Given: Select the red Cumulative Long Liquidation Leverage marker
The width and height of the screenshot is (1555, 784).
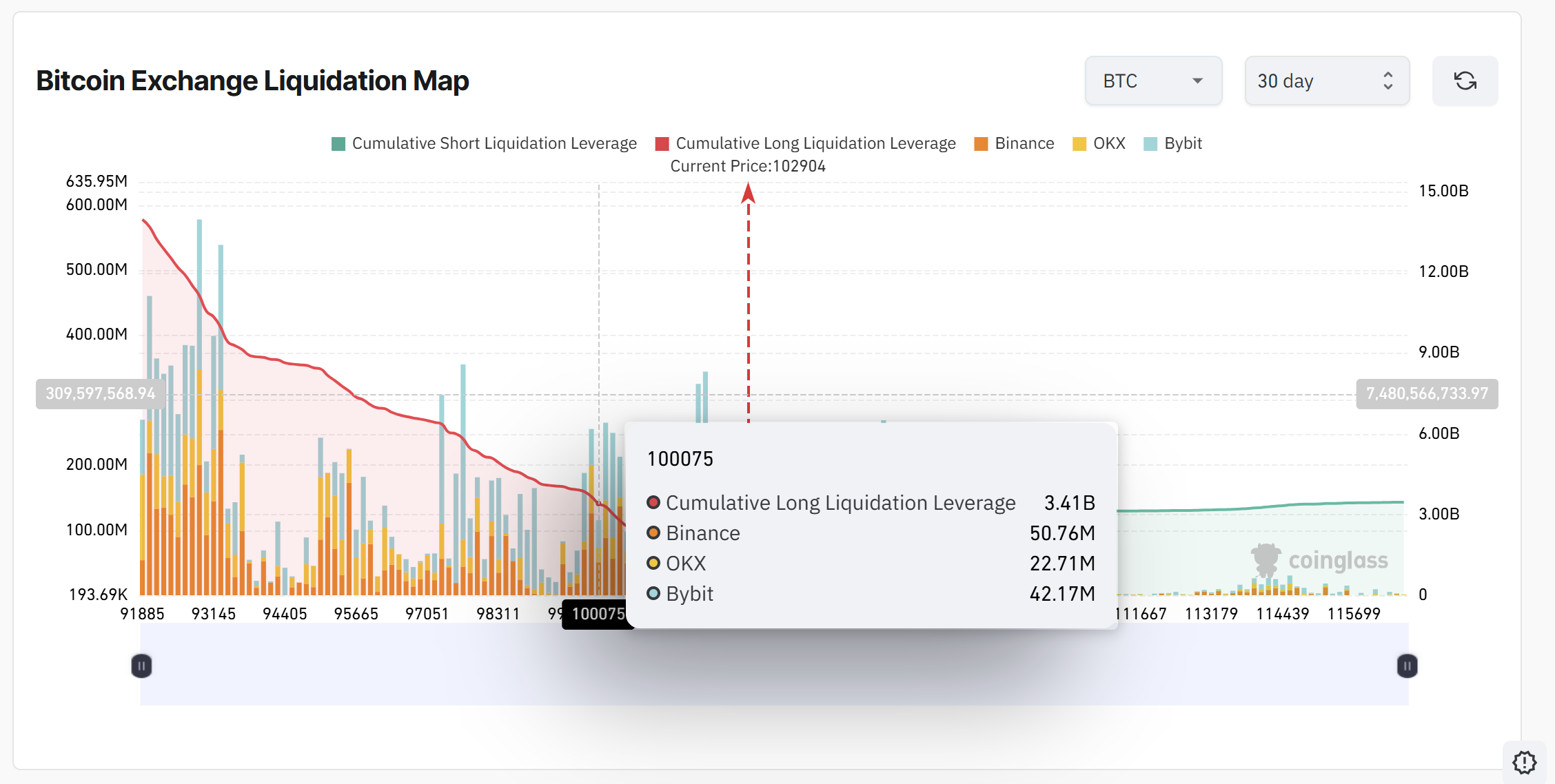Looking at the screenshot, I should tap(663, 143).
